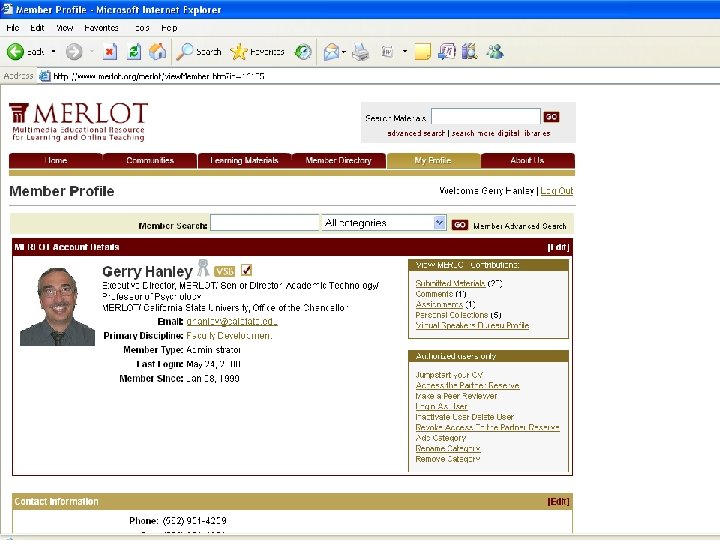Image resolution: width=720 pixels, height=540 pixels.
Task: Click the Edit page icon in toolbar
Action: pos(387,52)
